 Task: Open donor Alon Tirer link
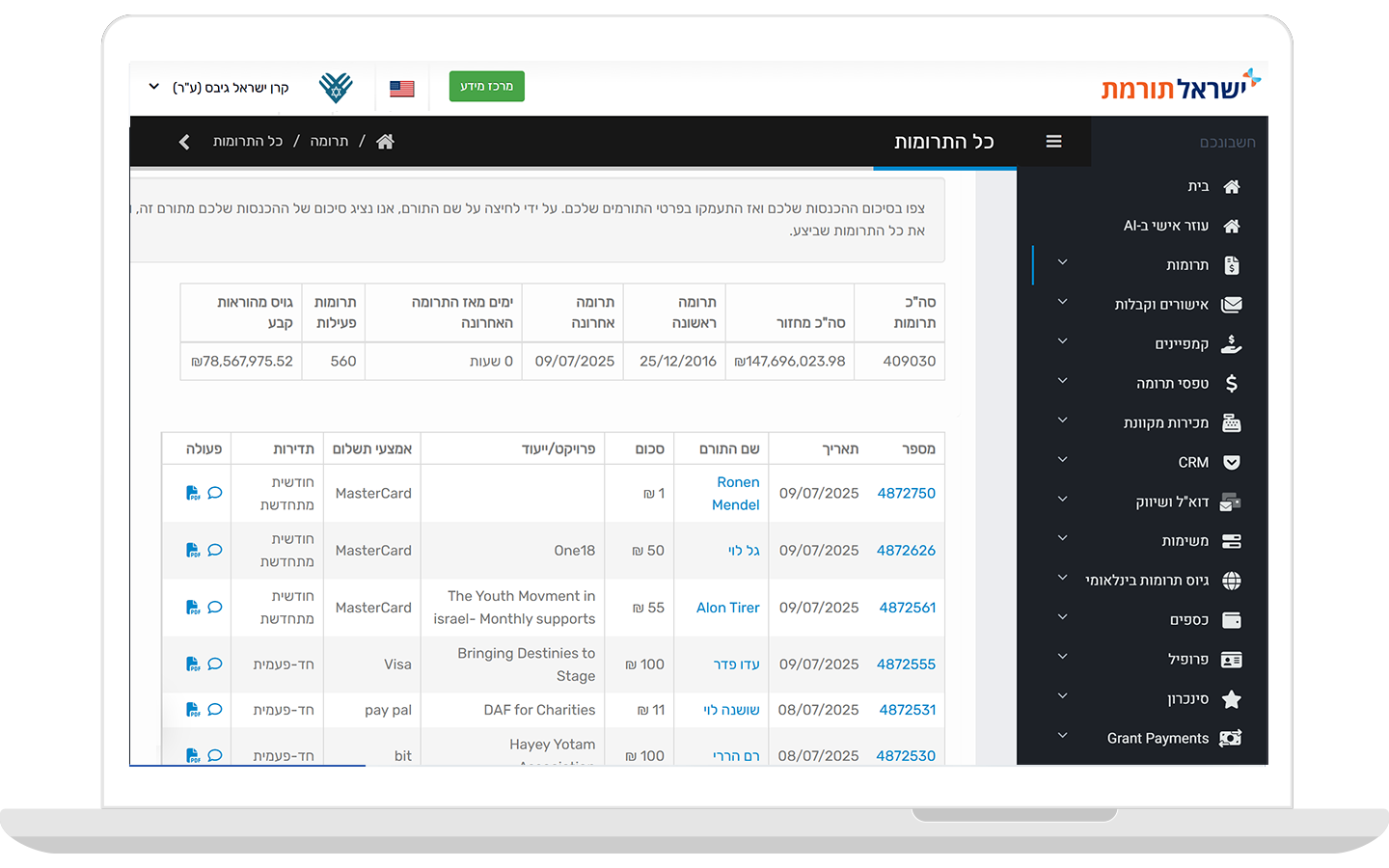[x=728, y=608]
